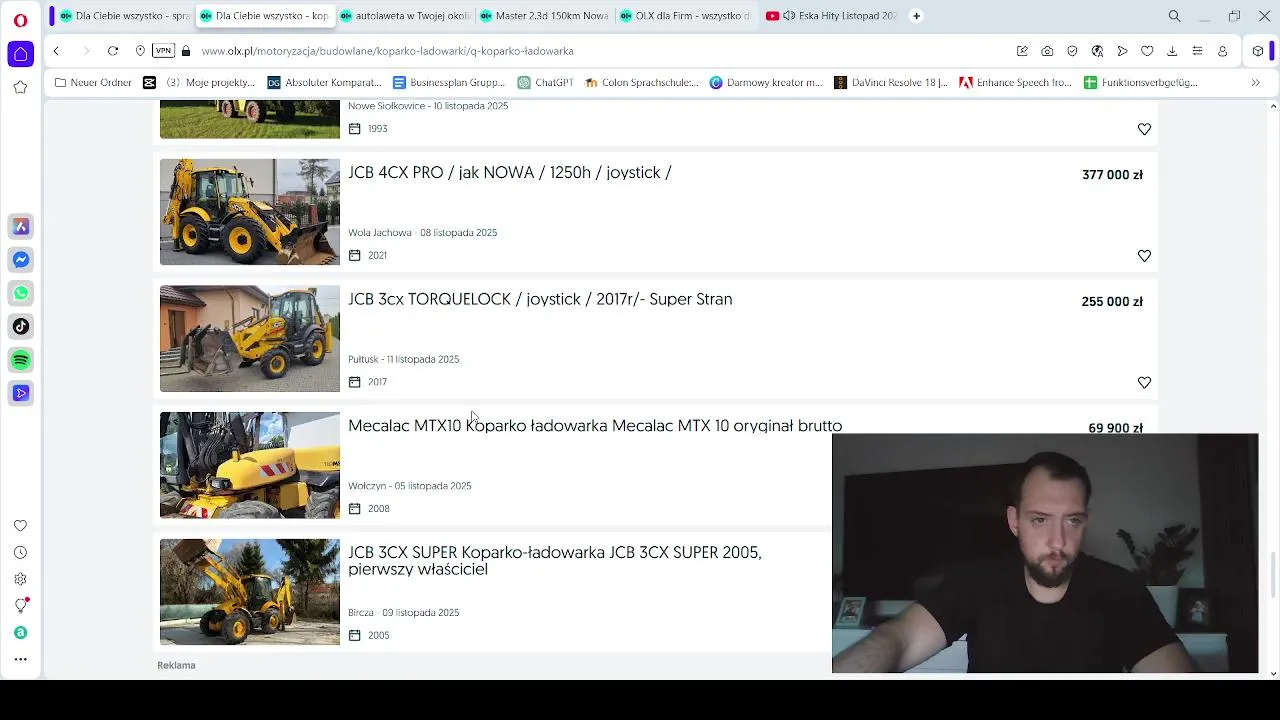Favorite the 1993 listing heart at top
Image resolution: width=1280 pixels, height=720 pixels.
click(1144, 129)
